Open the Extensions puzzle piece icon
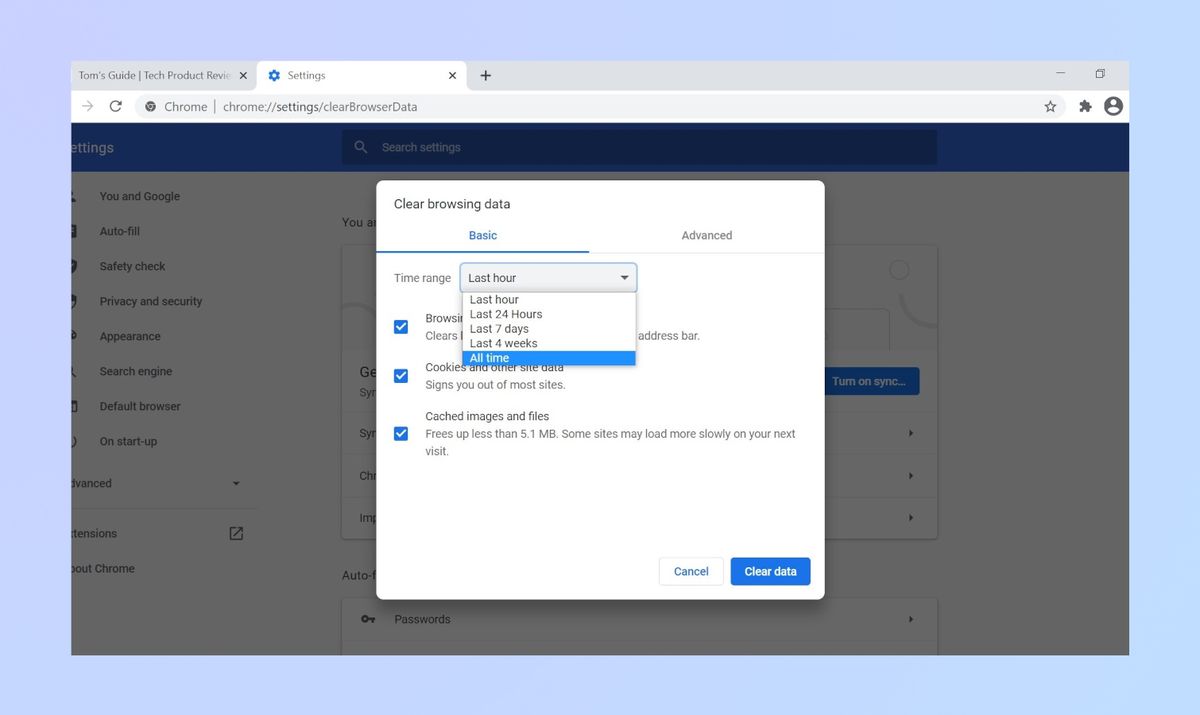This screenshot has width=1200, height=715. pyautogui.click(x=1085, y=106)
